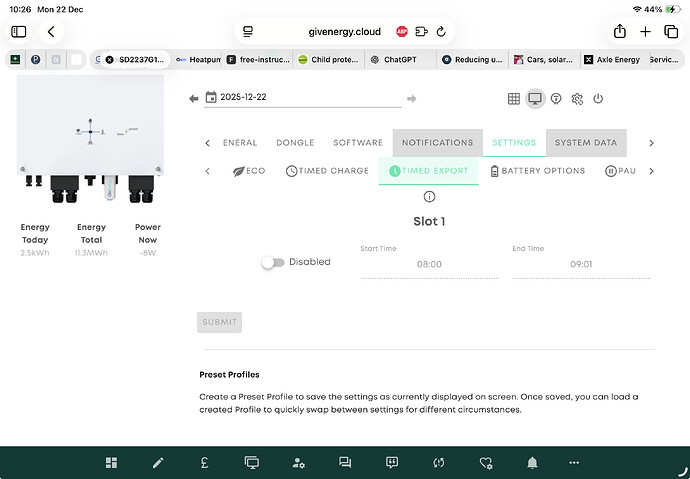Click the pencil edit icon in bottom bar
Screen dimensions: 690x479
[x=157, y=463]
